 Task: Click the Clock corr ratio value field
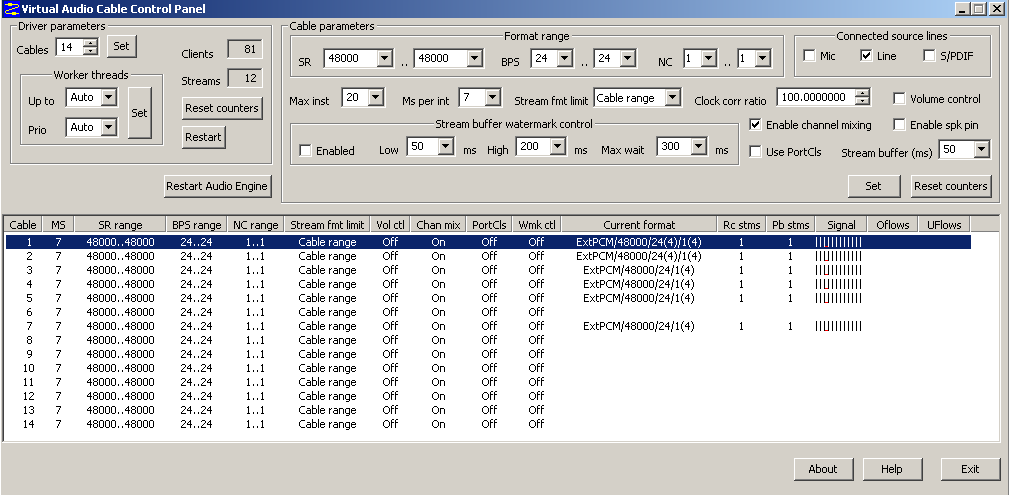coord(817,98)
